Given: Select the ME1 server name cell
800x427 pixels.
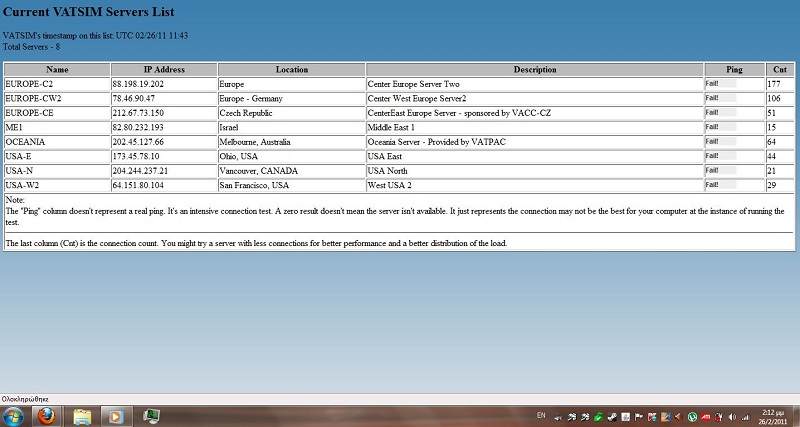Looking at the screenshot, I should click(x=57, y=128).
